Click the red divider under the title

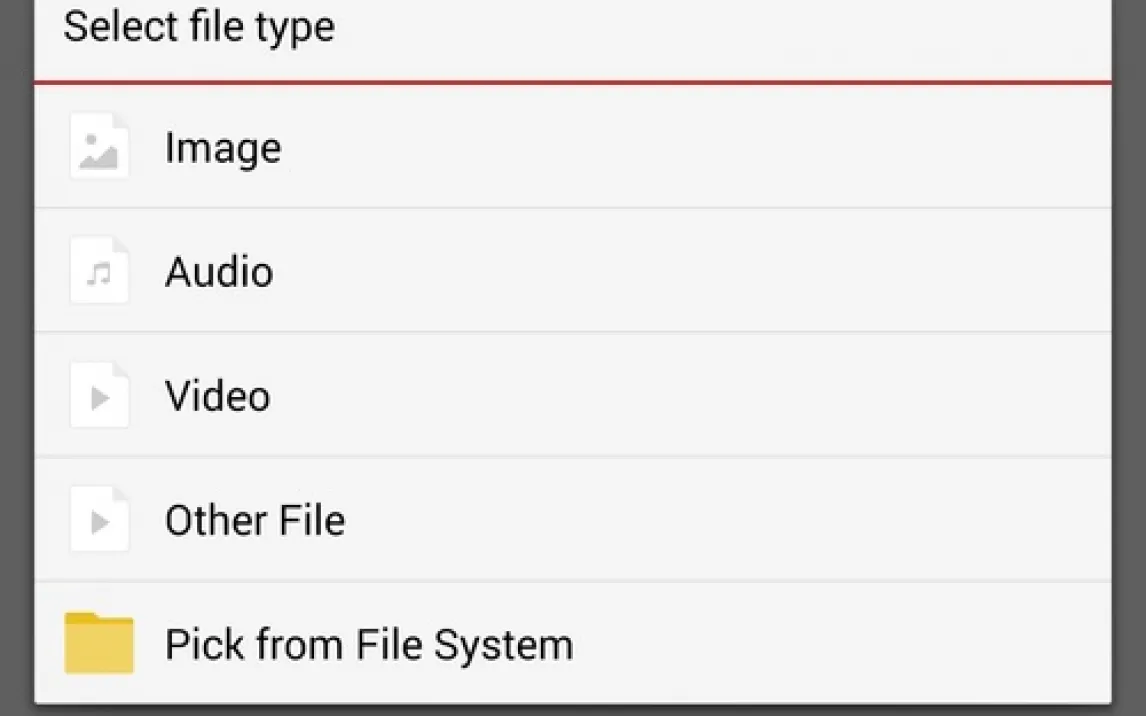572,83
